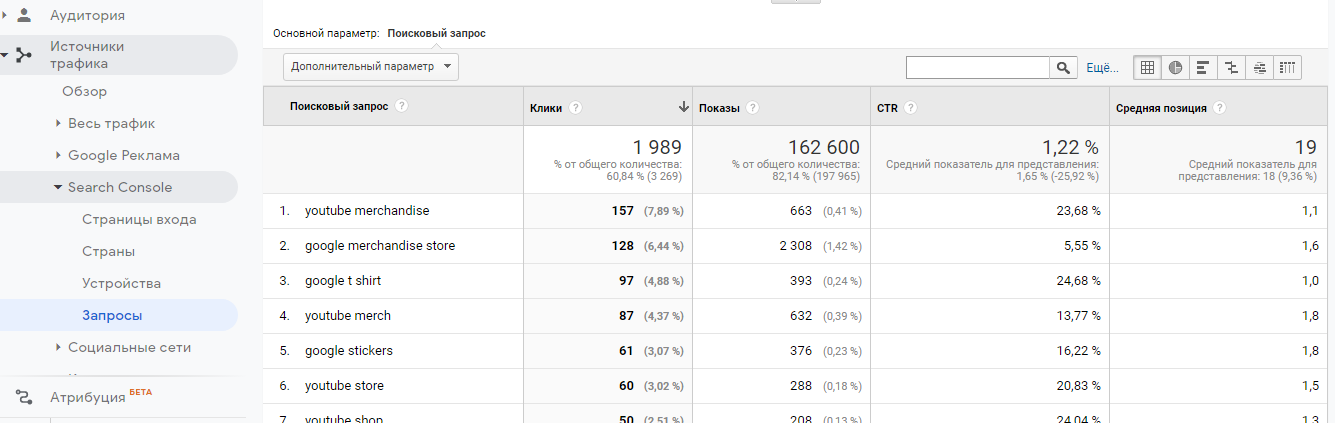Open the Обзор report

point(84,91)
